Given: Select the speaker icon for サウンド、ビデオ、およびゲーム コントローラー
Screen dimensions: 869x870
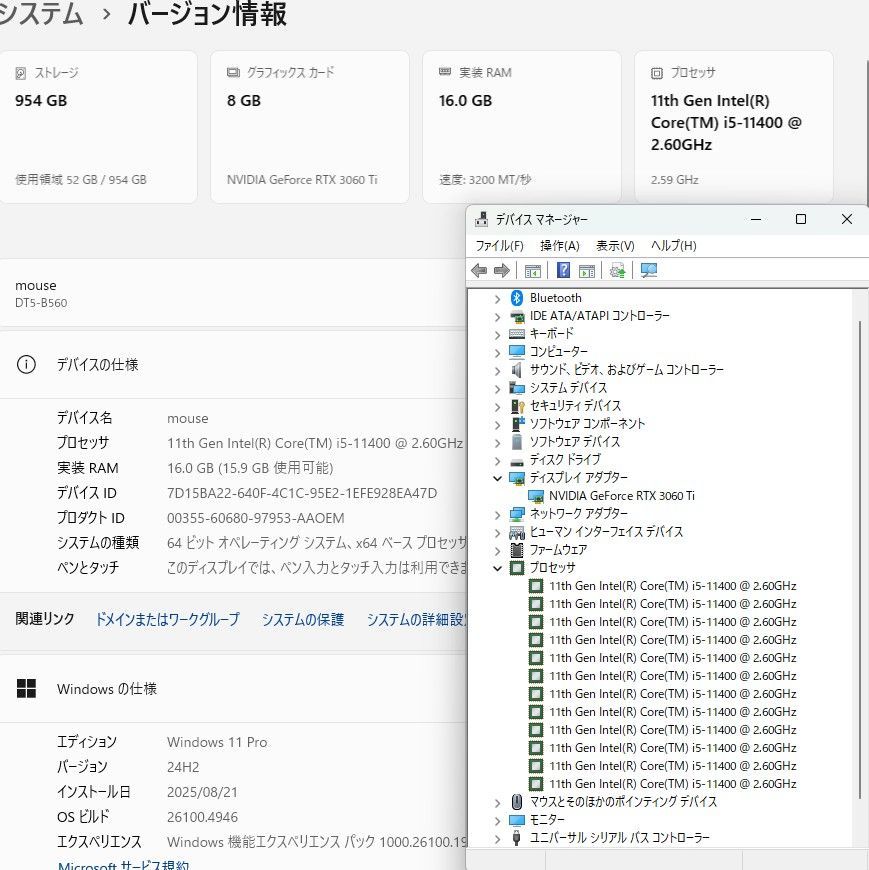Looking at the screenshot, I should [517, 370].
